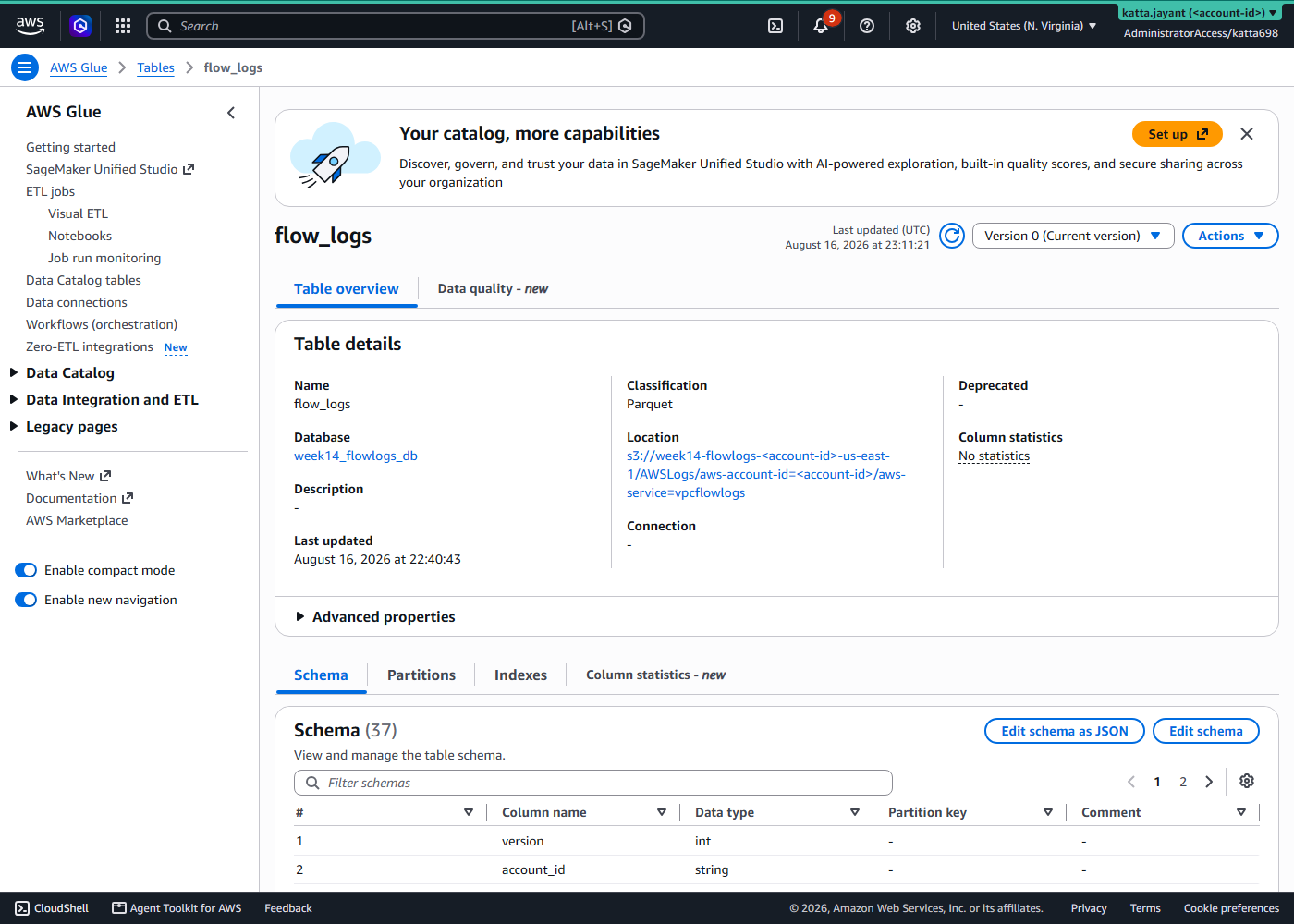Toggle Enable new navigation switch

(26, 600)
